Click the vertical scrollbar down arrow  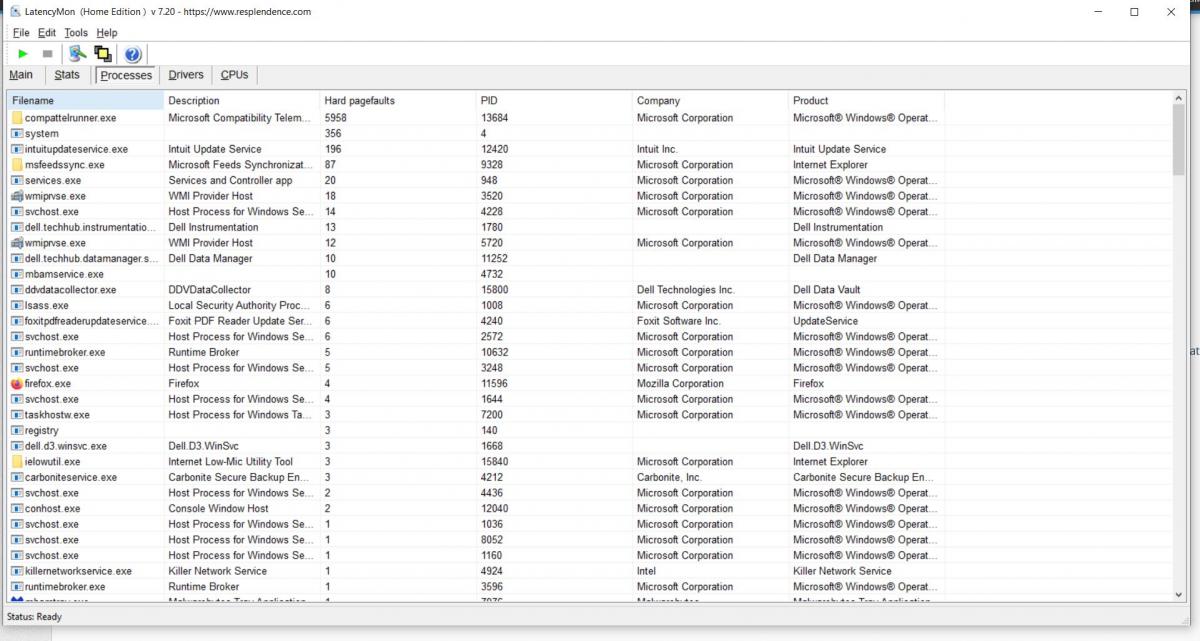tap(1179, 595)
